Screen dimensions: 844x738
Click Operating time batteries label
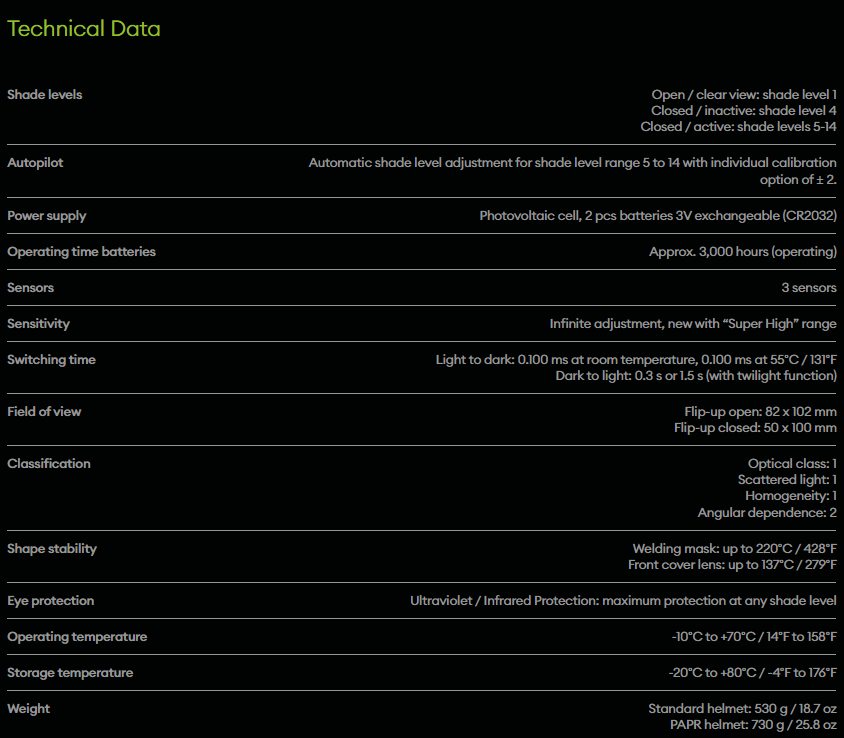[x=81, y=252]
